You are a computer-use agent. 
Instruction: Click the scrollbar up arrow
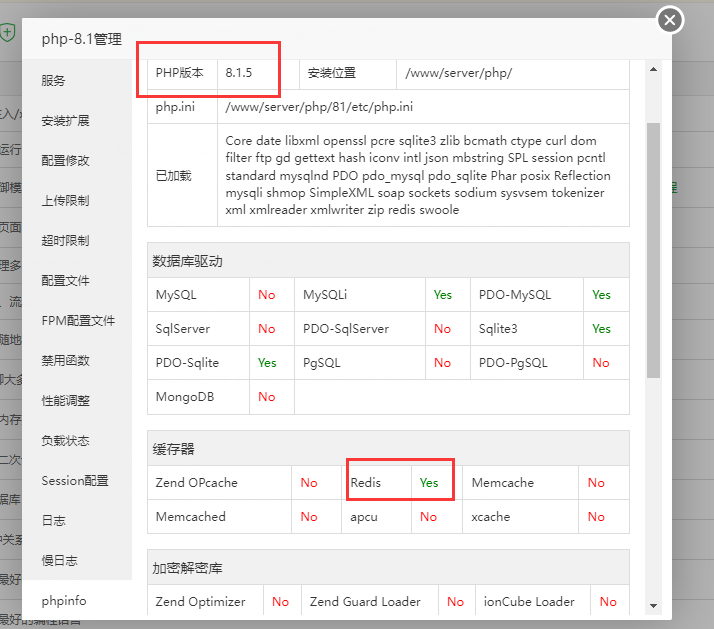(653, 69)
